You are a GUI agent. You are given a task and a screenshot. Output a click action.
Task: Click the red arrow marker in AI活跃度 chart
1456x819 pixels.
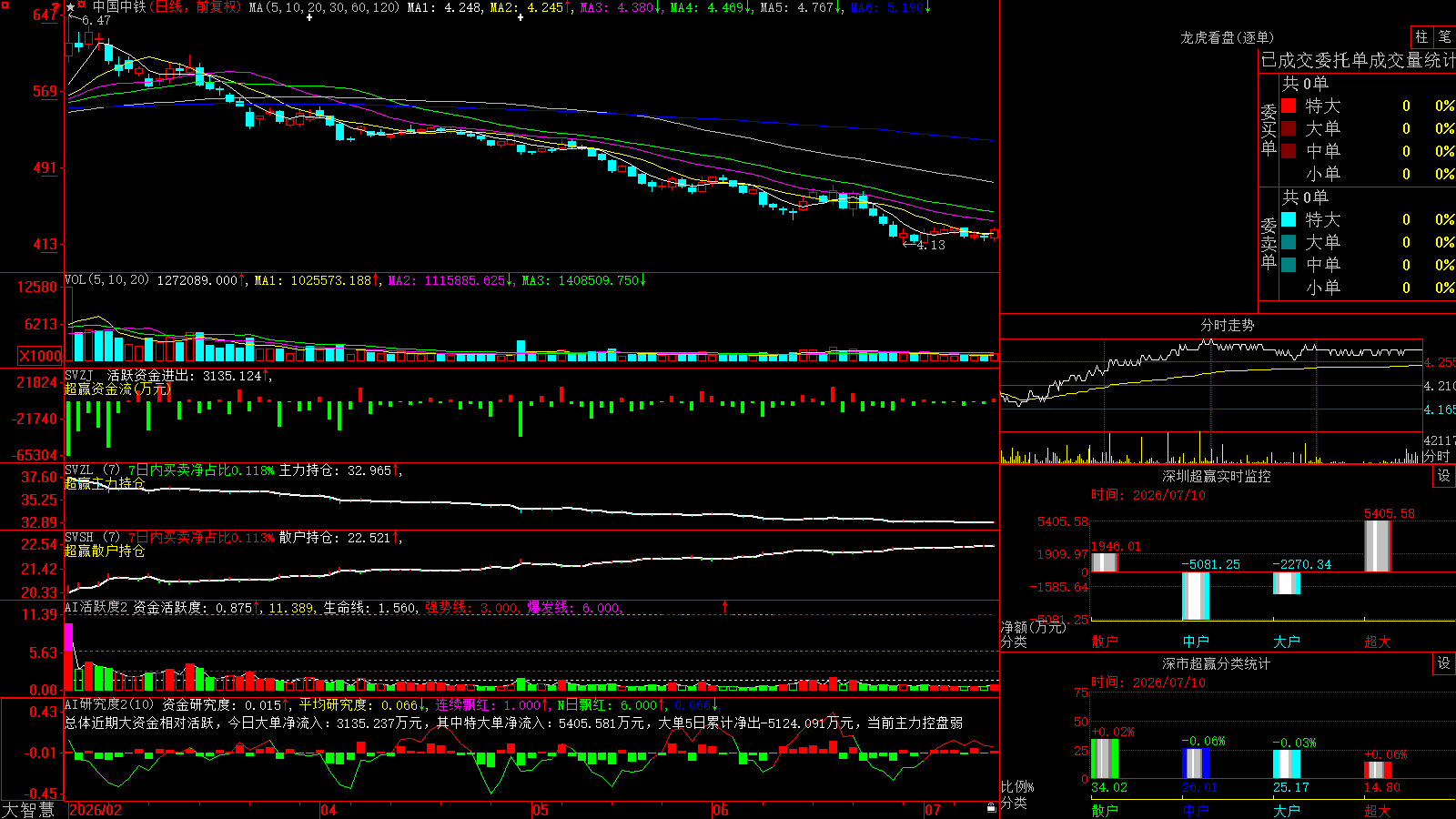coord(725,607)
